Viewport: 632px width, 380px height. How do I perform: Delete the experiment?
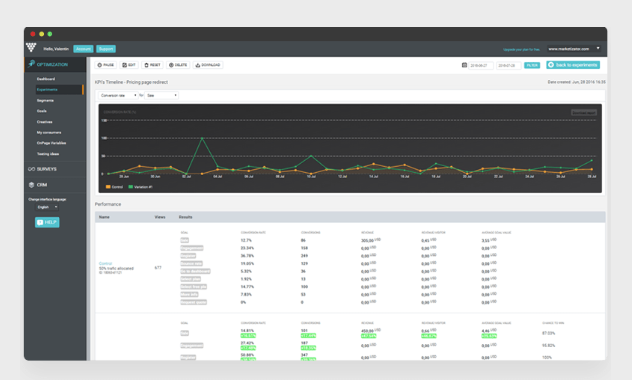click(178, 65)
